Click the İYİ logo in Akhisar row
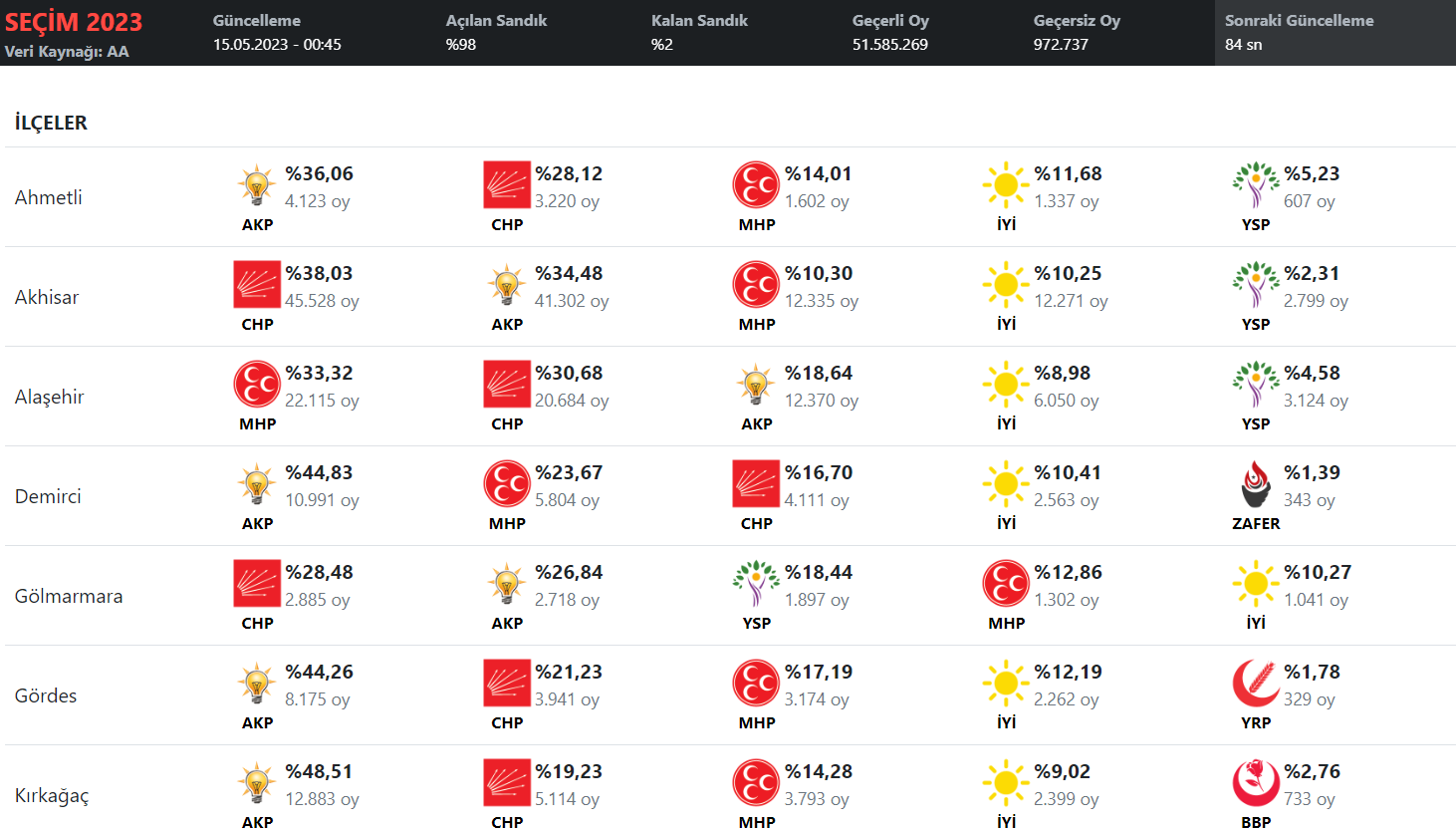 click(1006, 285)
